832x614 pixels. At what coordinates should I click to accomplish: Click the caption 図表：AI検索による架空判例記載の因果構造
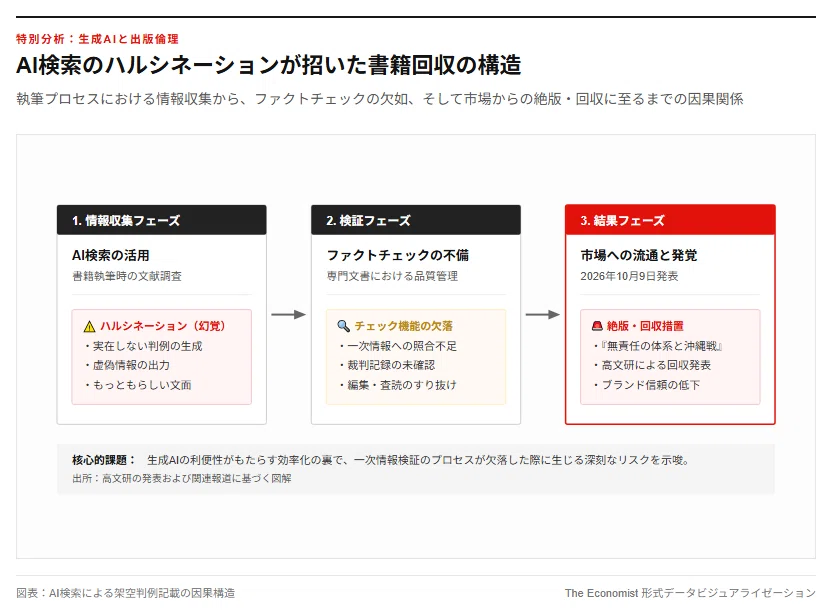[126, 593]
